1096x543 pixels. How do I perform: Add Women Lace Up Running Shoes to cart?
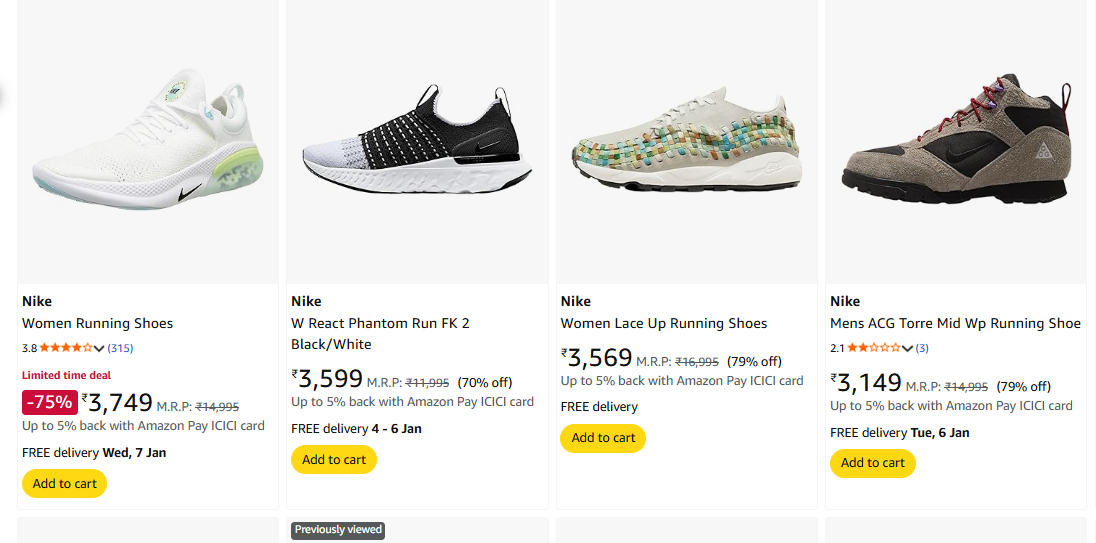[x=603, y=438]
